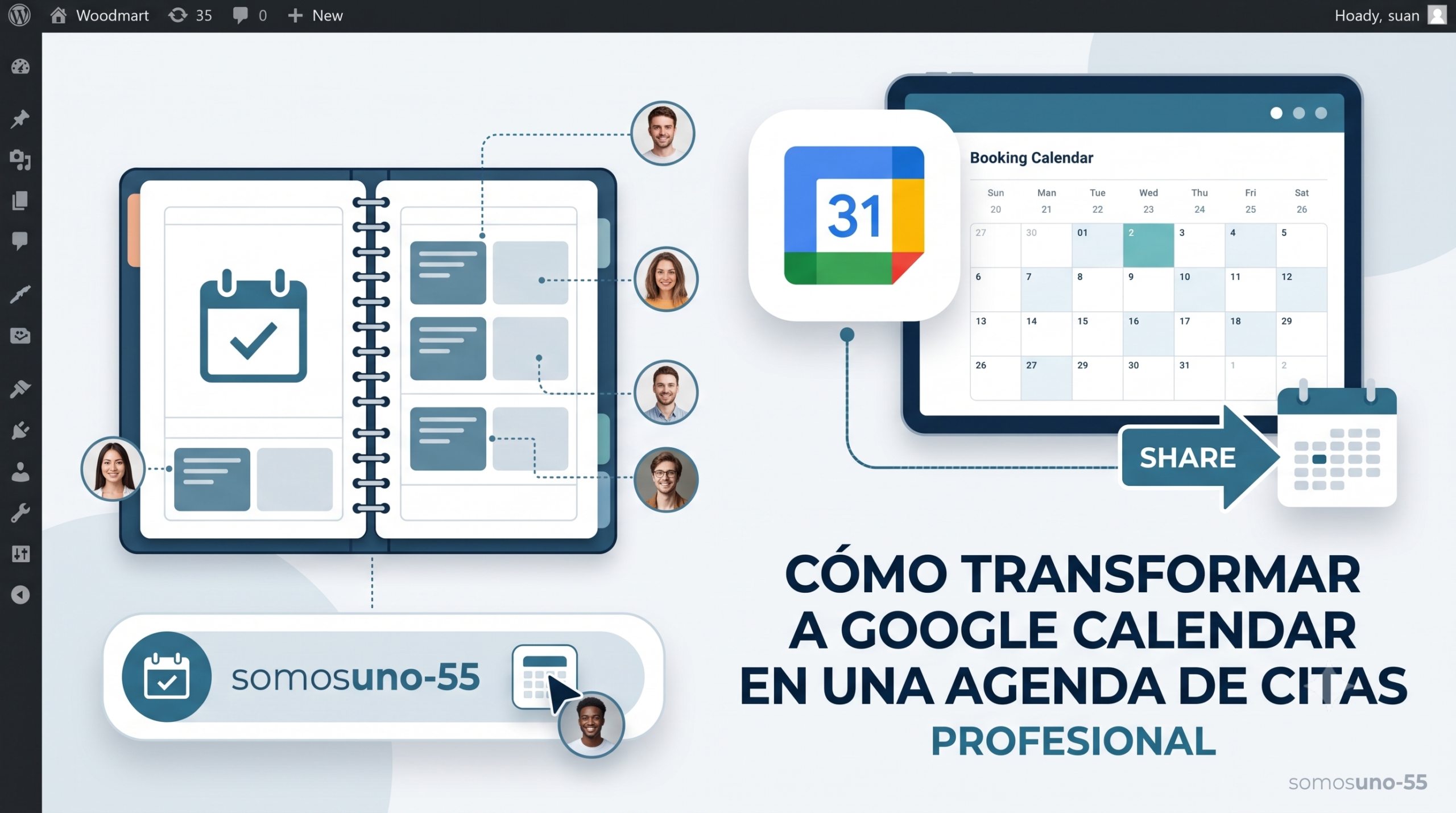Select date 17 in the Booking Calendar
The image size is (1456, 813).
pos(1199,334)
